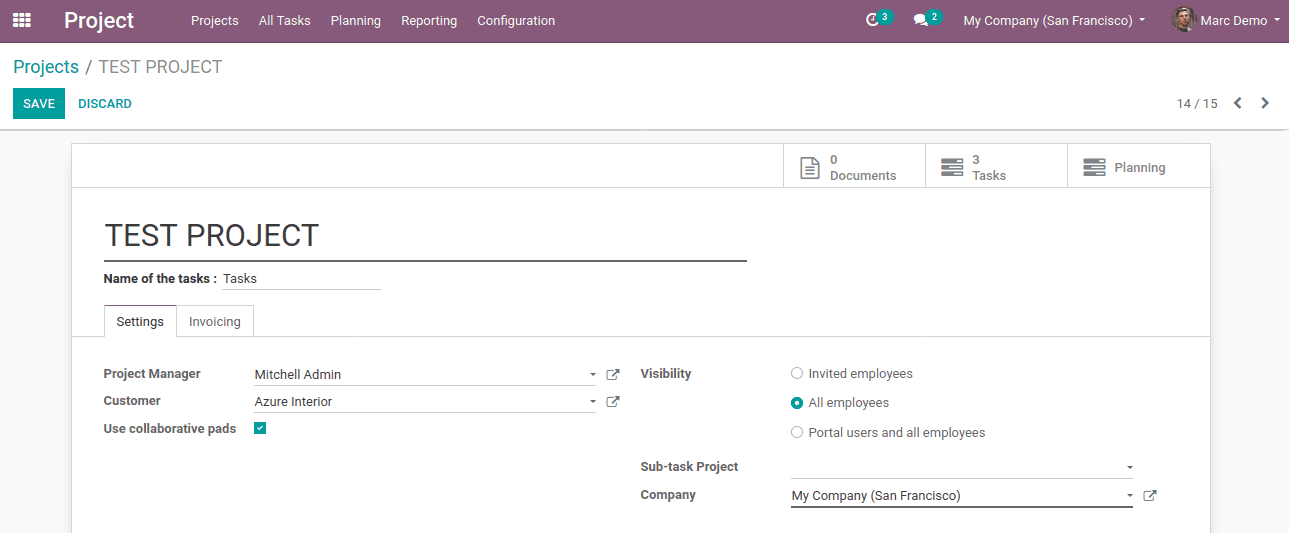Screen dimensions: 1289x533
Task: Click the Save button
Action: click(39, 104)
